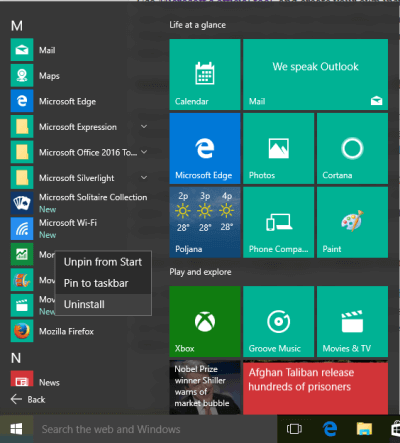Open the Afghan Taliban release news tile
The height and width of the screenshot is (443, 400).
click(315, 387)
